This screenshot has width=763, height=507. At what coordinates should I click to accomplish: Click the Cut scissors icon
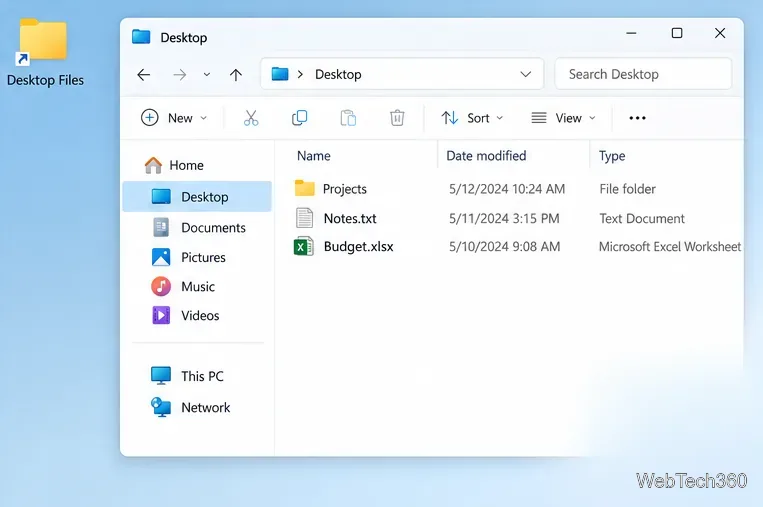[x=251, y=118]
